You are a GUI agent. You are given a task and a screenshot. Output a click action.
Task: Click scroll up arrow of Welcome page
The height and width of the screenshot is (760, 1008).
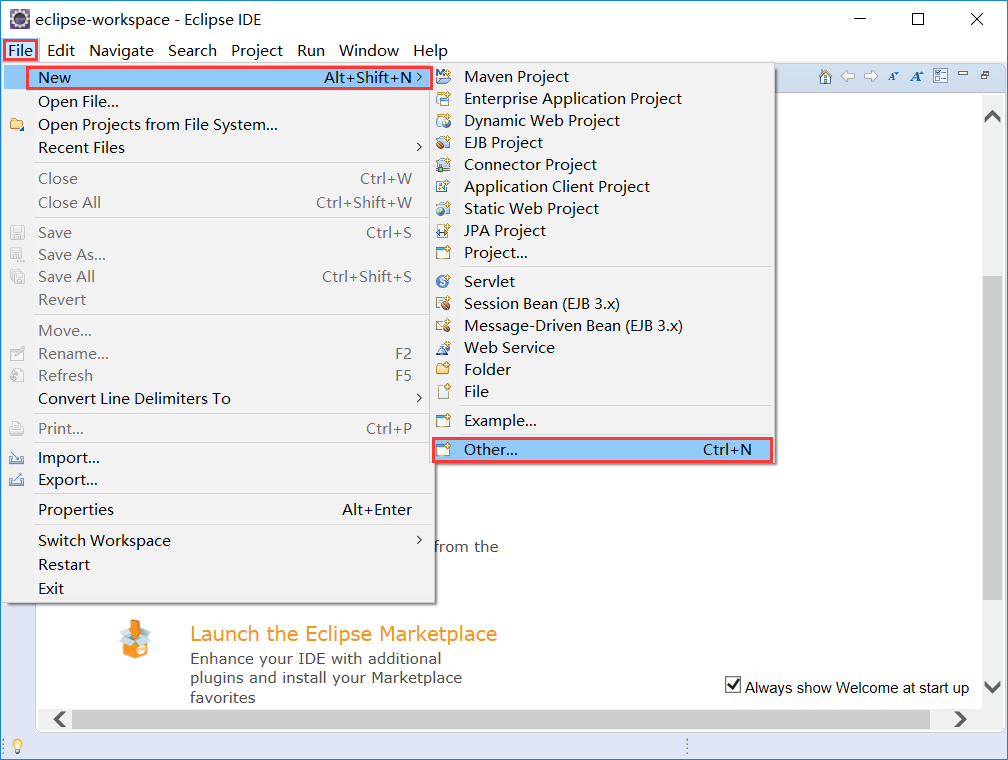pyautogui.click(x=993, y=116)
